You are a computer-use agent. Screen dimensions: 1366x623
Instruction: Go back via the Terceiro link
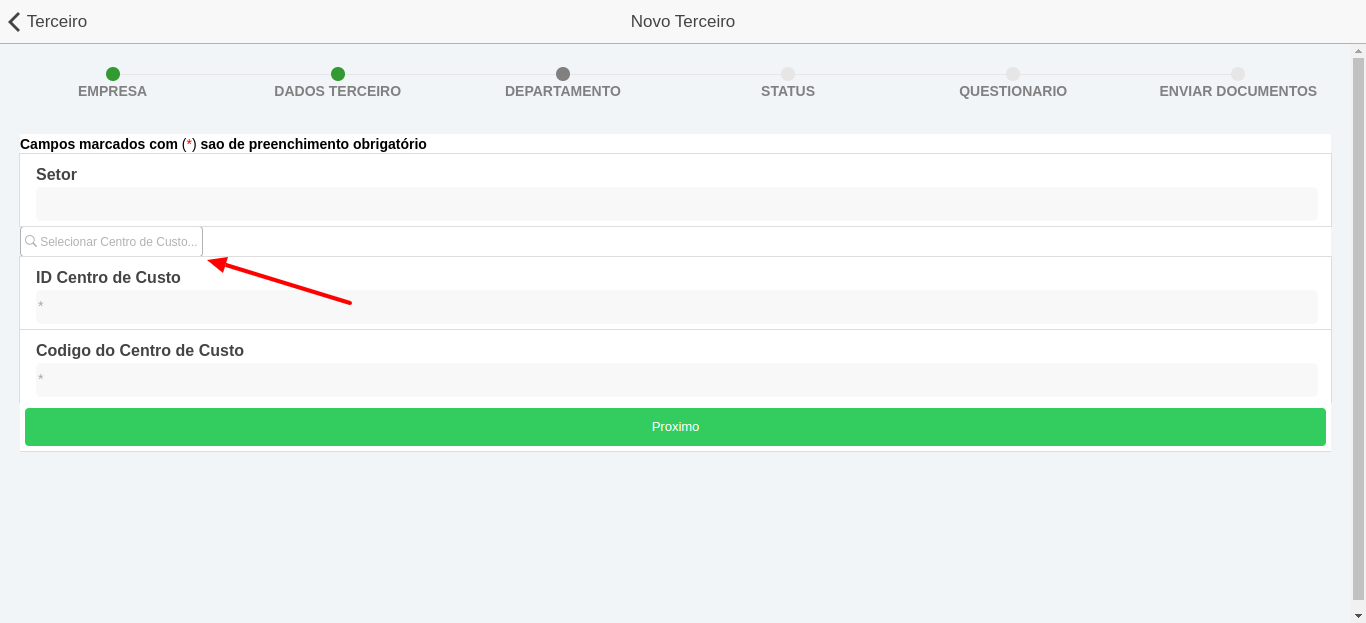(56, 21)
